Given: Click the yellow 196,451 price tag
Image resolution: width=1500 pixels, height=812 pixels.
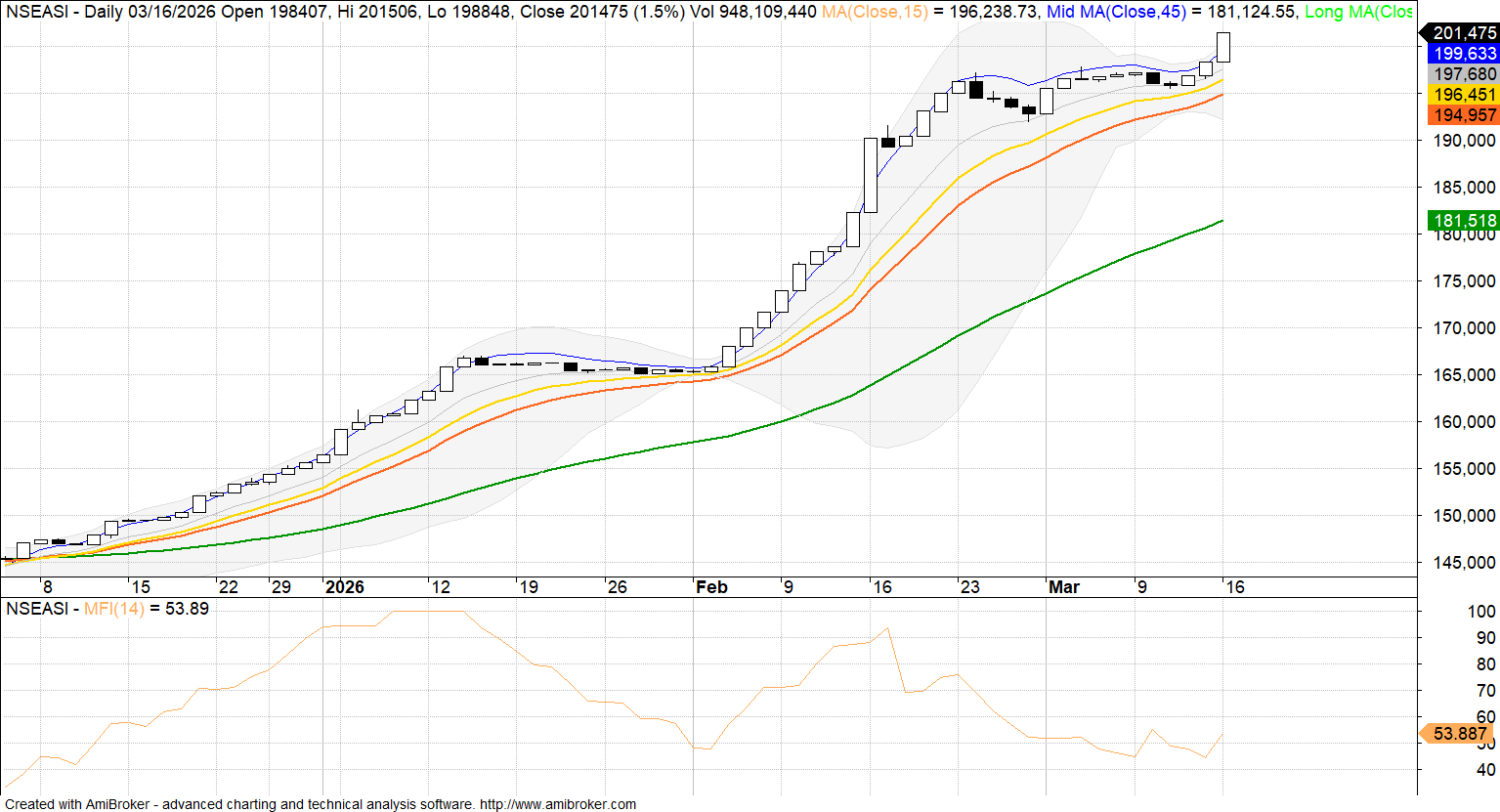Looking at the screenshot, I should click(1463, 95).
